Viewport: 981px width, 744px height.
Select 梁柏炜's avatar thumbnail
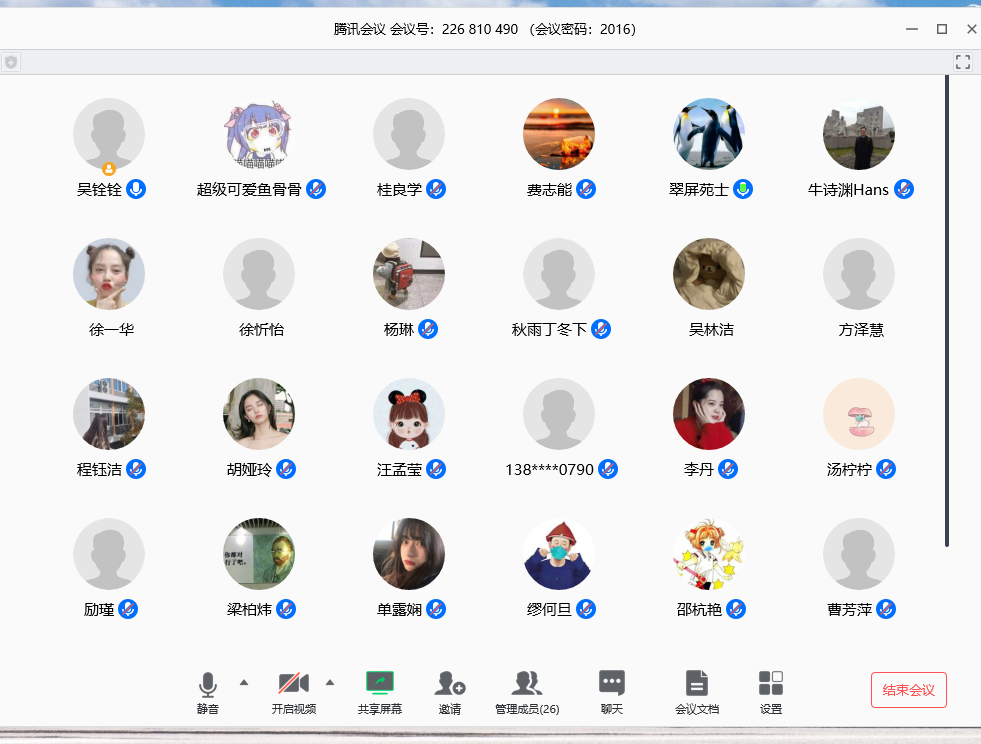click(x=259, y=554)
